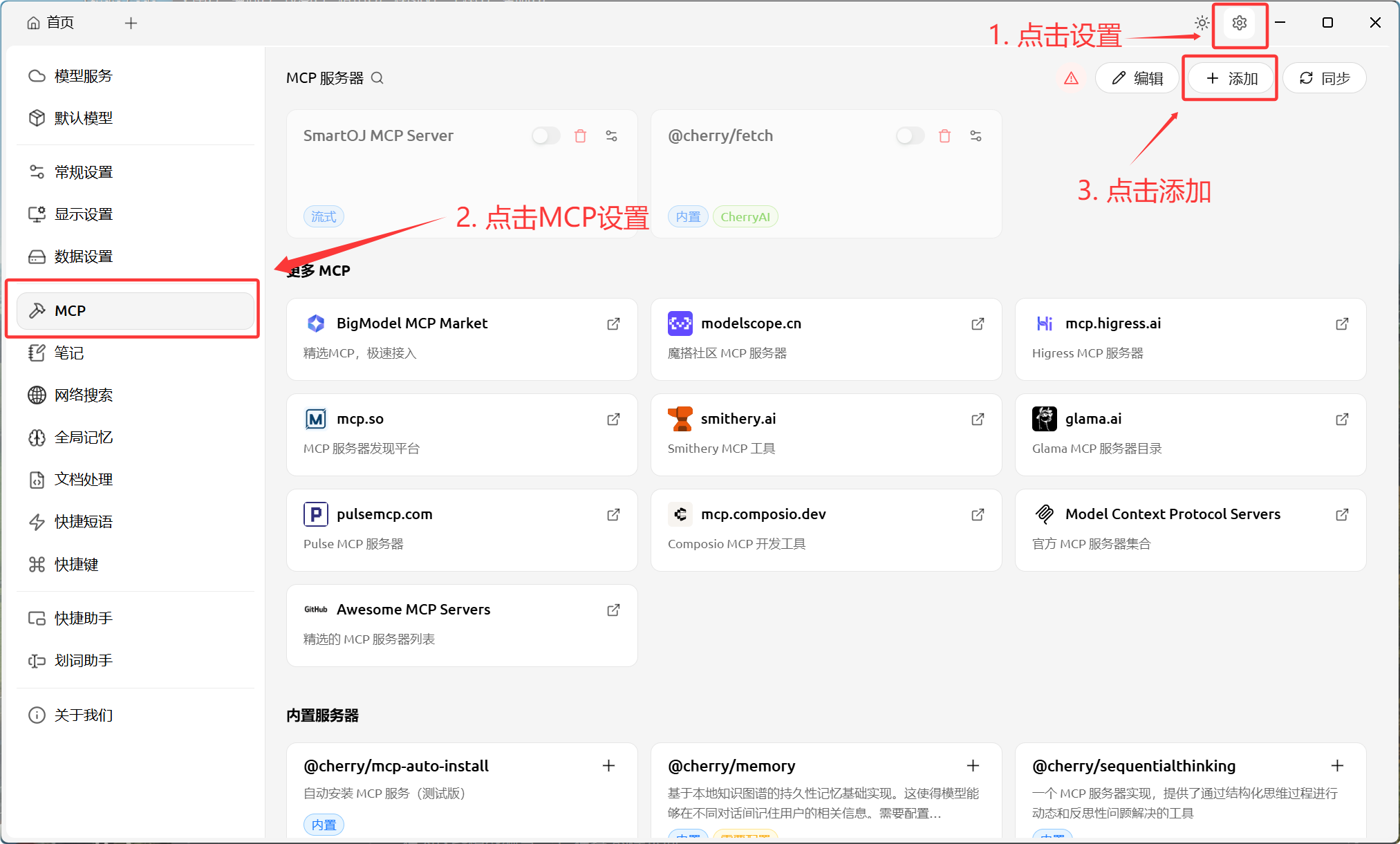Screen dimensions: 1400x844
Task: Click the glama.ai logo icon
Action: pos(1045,419)
